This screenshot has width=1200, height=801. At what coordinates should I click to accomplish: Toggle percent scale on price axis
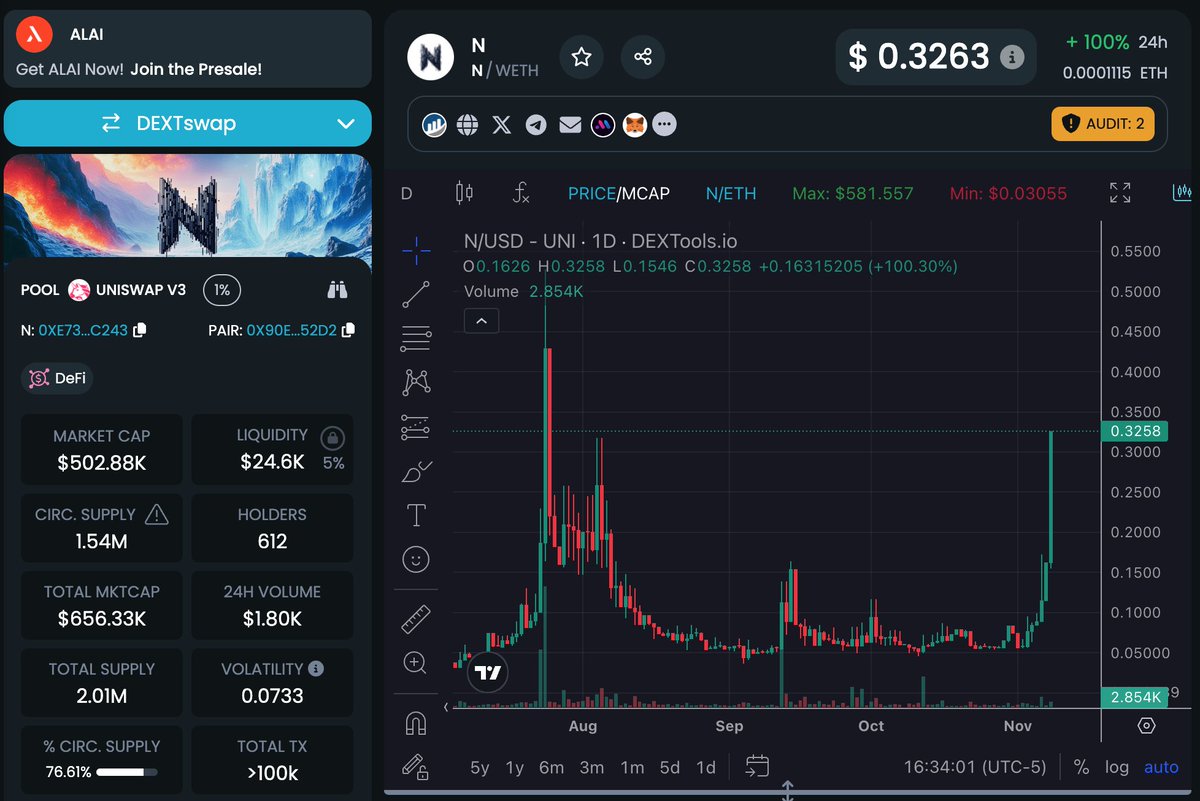1081,767
